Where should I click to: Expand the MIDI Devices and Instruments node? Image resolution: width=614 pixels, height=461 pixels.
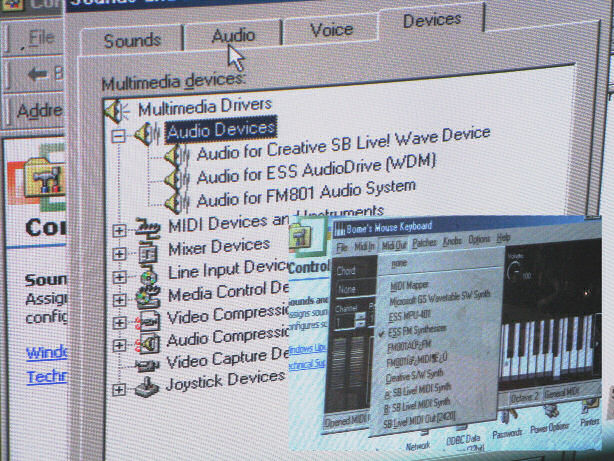pos(120,230)
